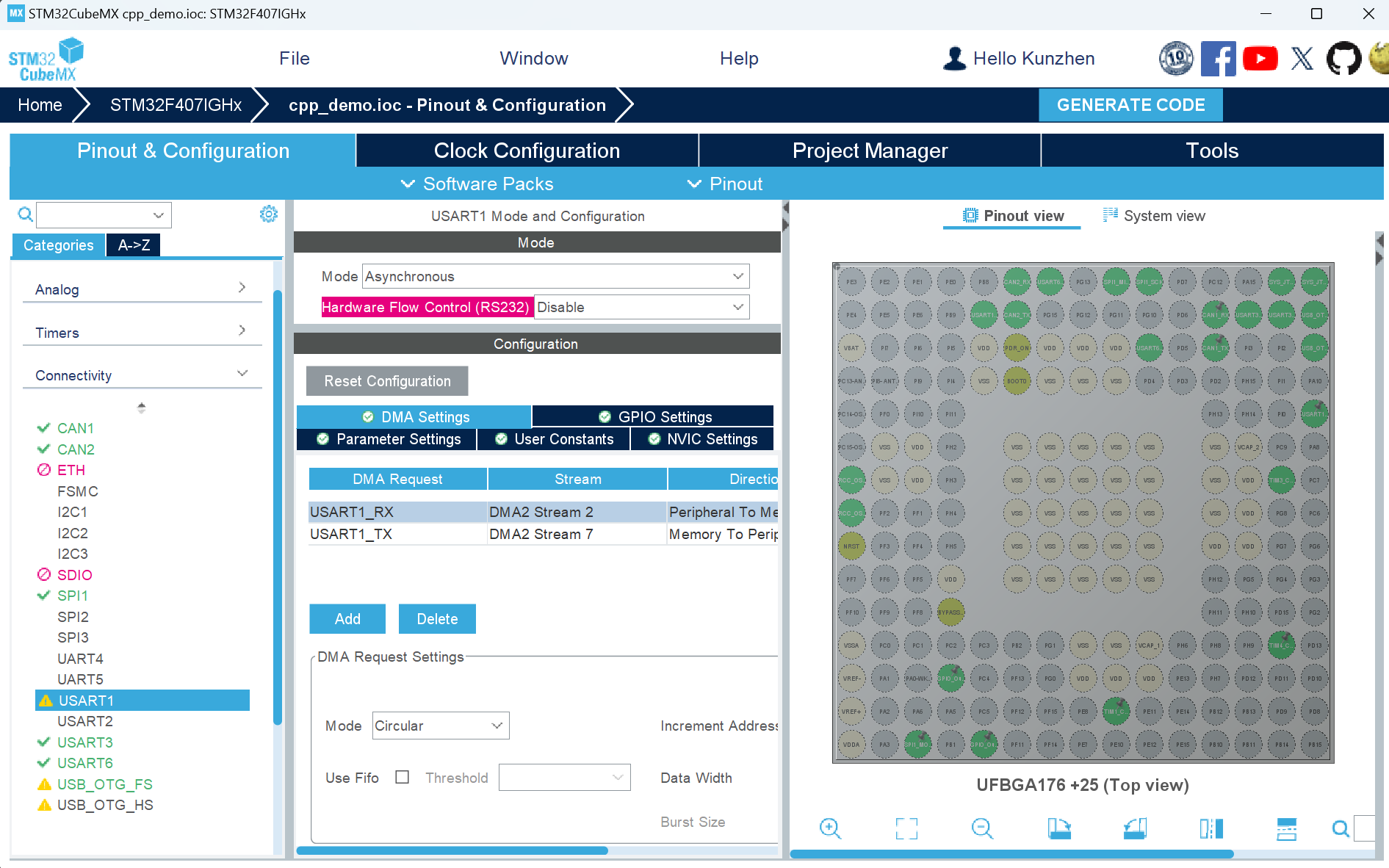
Task: Toggle the Use Fifo checkbox
Action: [x=402, y=777]
